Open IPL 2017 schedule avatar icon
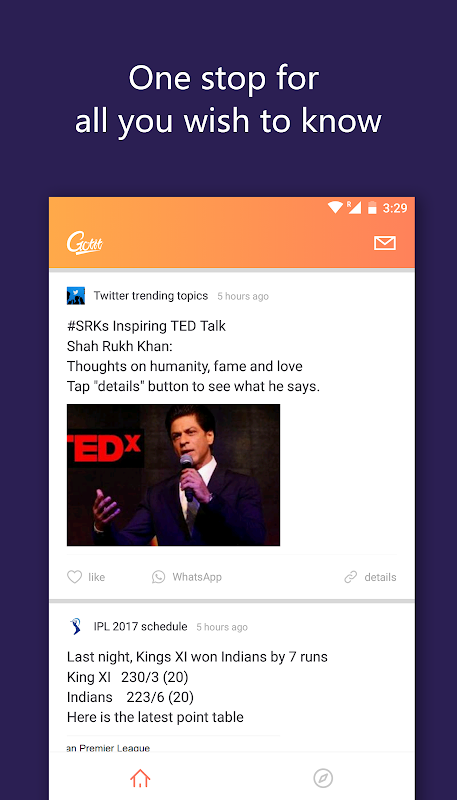 coord(76,627)
